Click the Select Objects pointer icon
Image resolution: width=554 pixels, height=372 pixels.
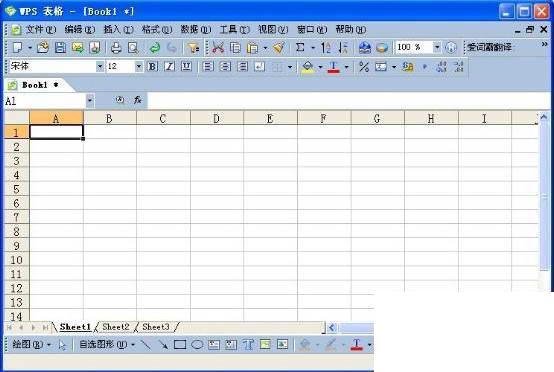[62, 345]
